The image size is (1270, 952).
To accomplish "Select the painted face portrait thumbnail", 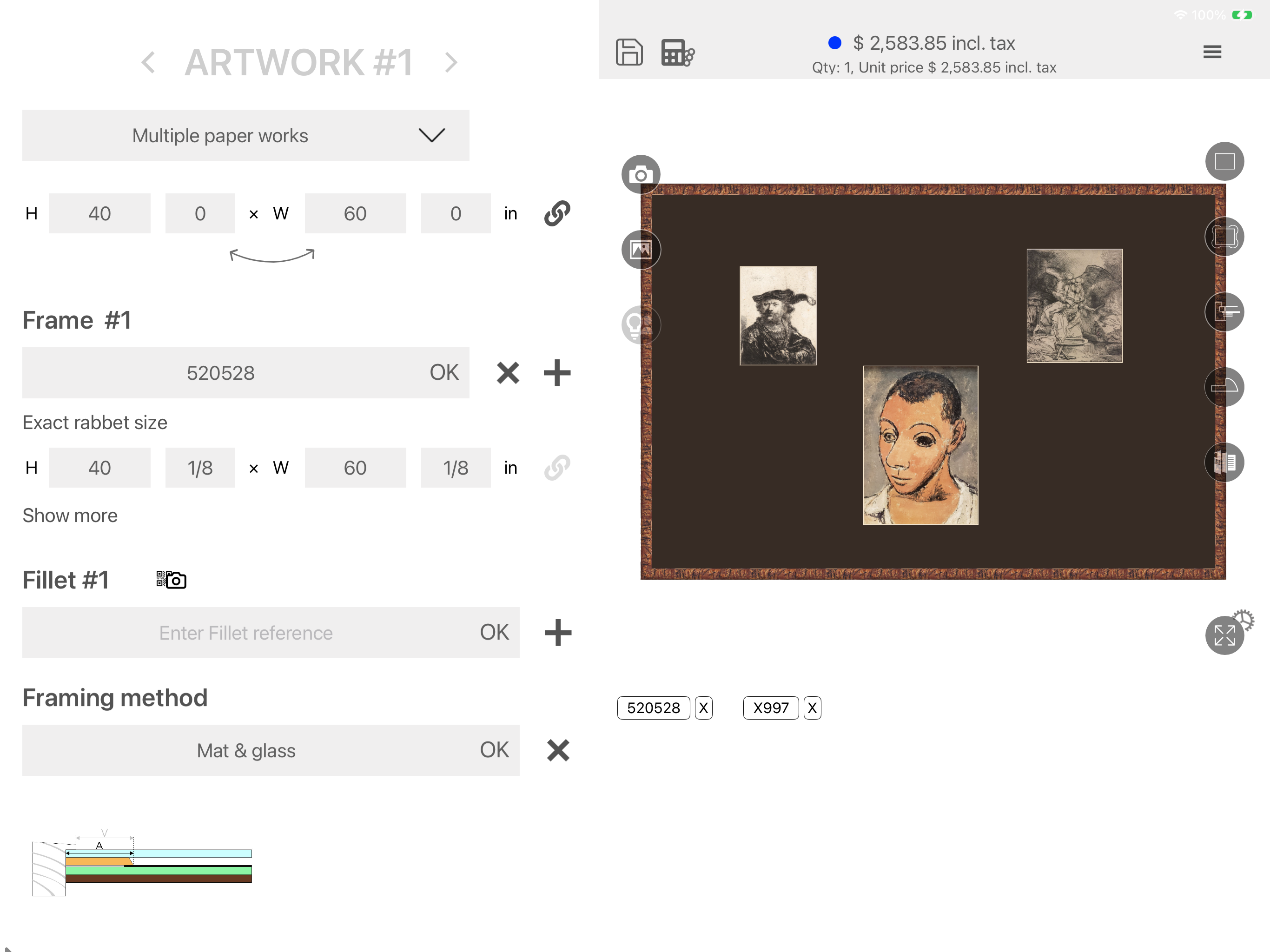I will [920, 445].
